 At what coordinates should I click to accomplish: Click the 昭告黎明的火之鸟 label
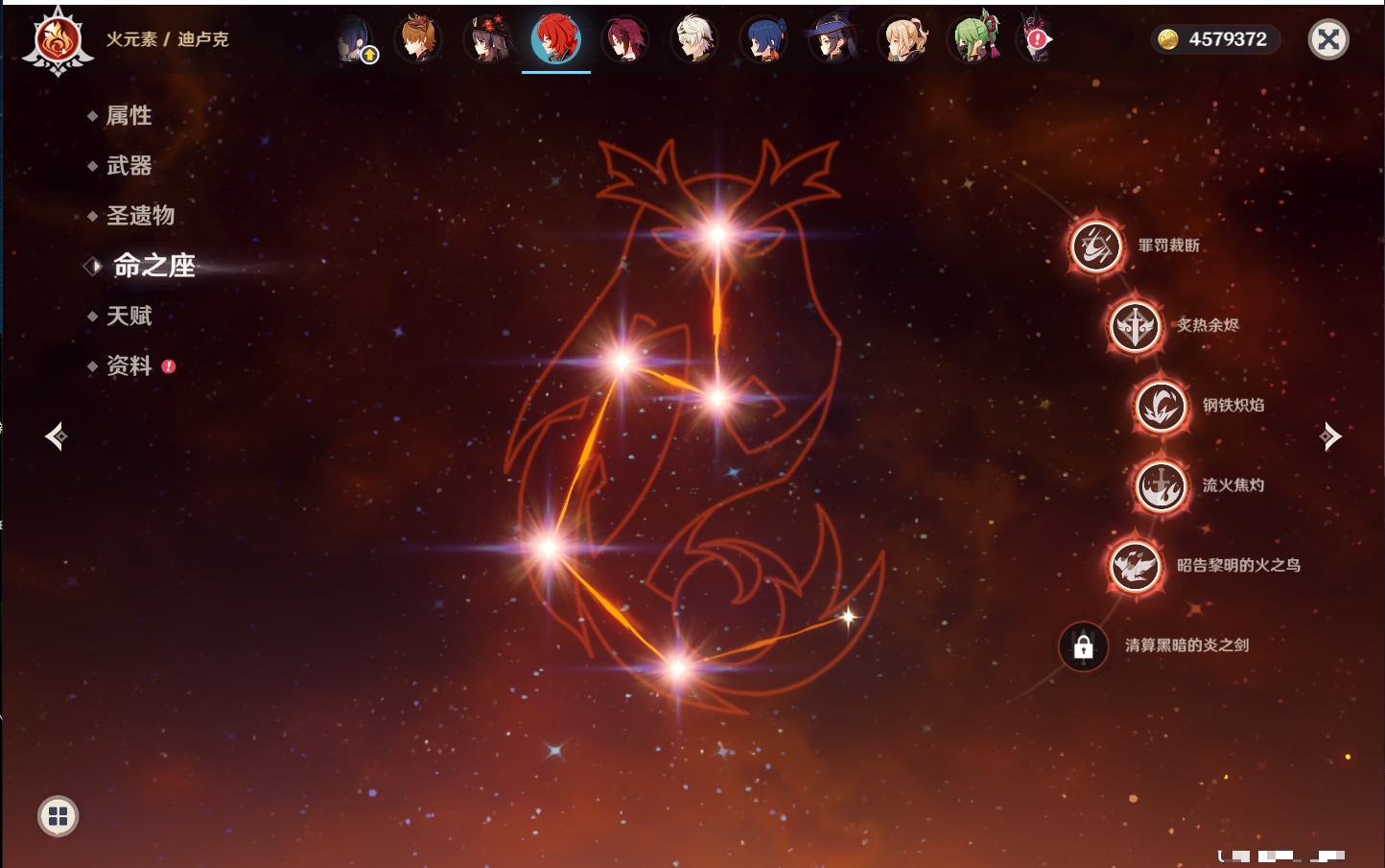point(1238,565)
